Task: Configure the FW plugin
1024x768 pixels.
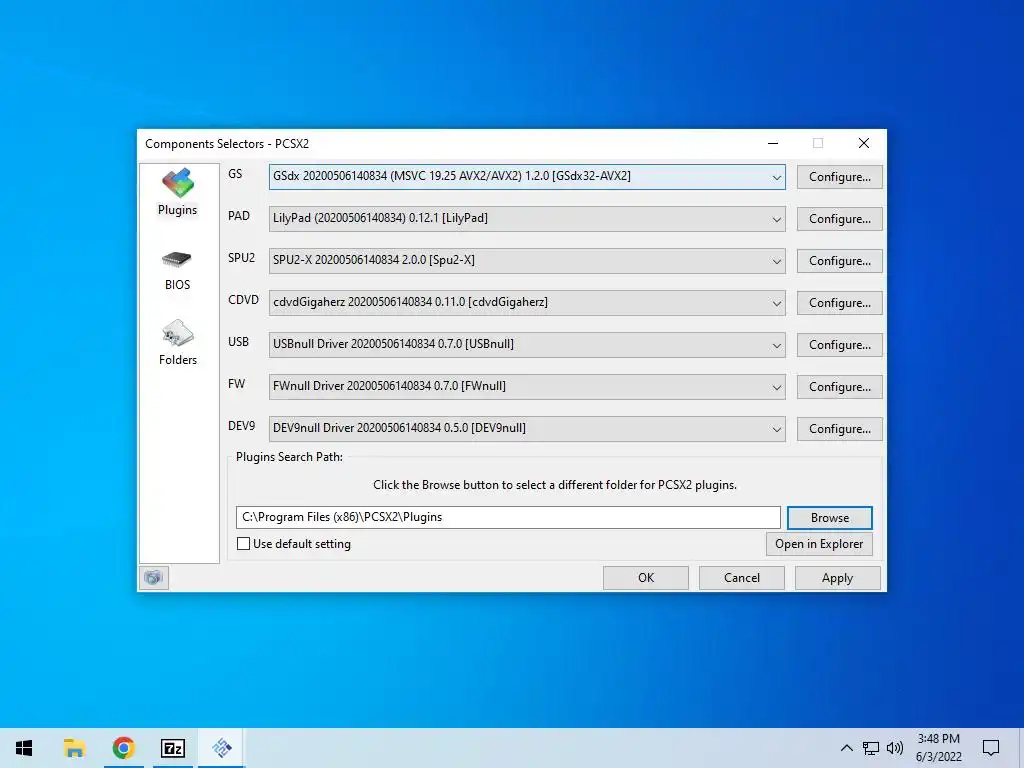Action: click(x=839, y=387)
